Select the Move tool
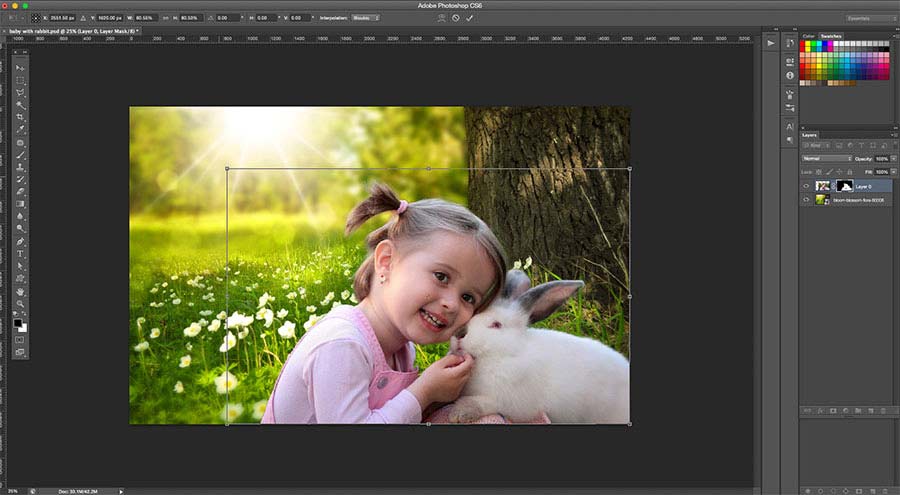The image size is (900, 495). point(20,67)
